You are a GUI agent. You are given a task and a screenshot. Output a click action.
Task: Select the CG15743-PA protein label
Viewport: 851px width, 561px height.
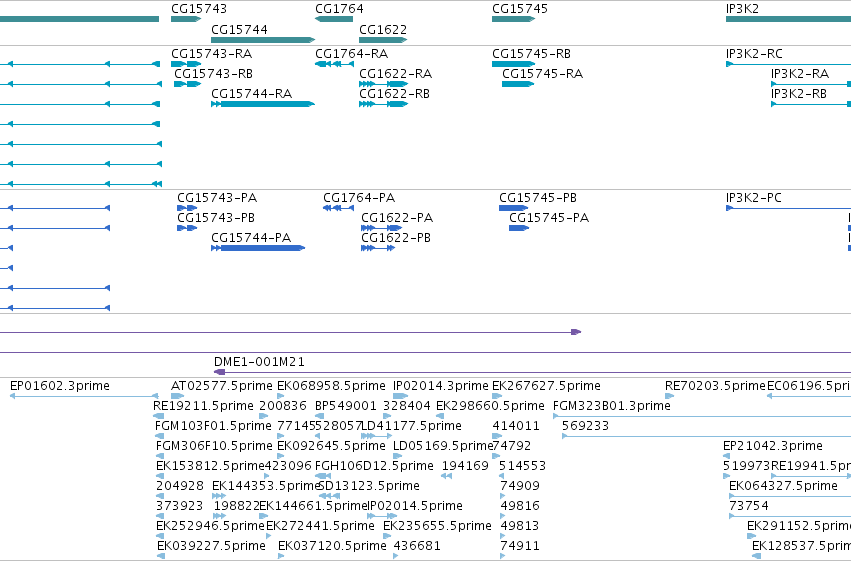tap(217, 197)
